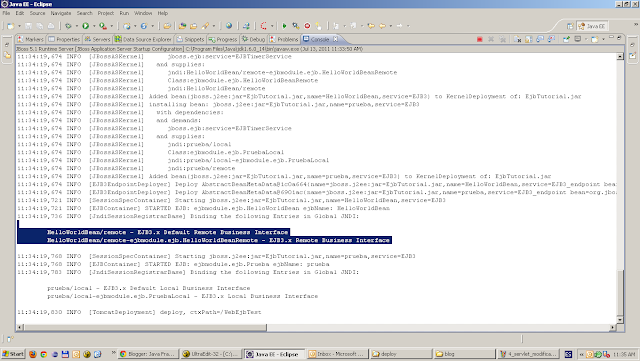This screenshot has width=640, height=361.
Task: Open the External Tools dropdown arrow
Action: click(x=111, y=26)
